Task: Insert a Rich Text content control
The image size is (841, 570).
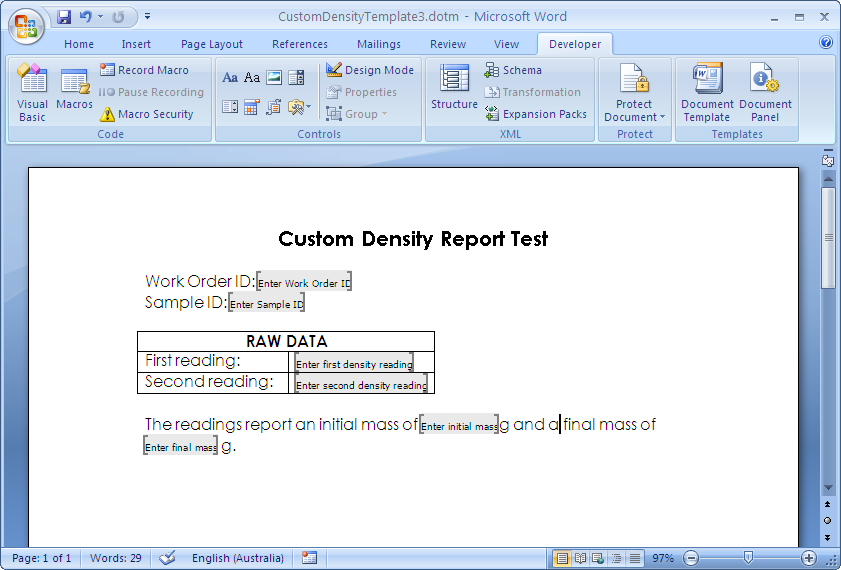Action: coord(230,78)
